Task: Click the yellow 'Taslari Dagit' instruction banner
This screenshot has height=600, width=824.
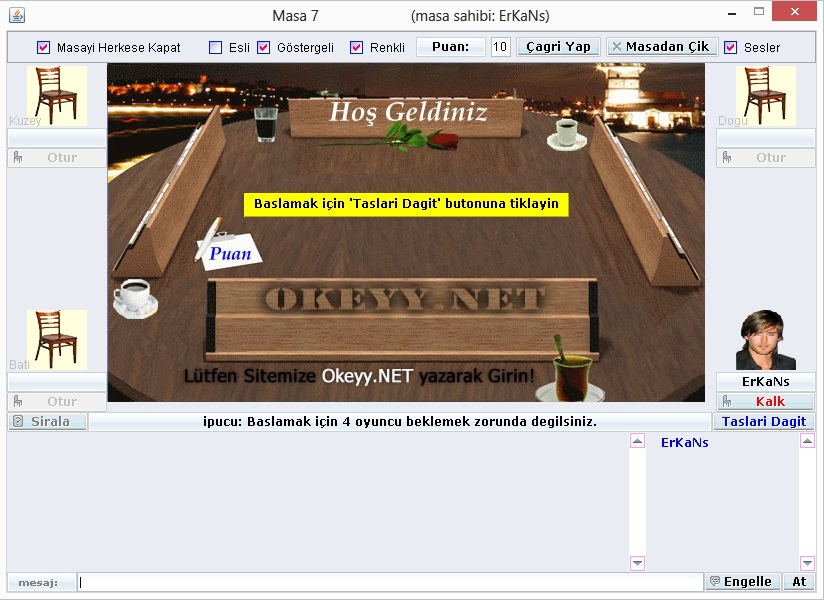Action: coord(406,204)
